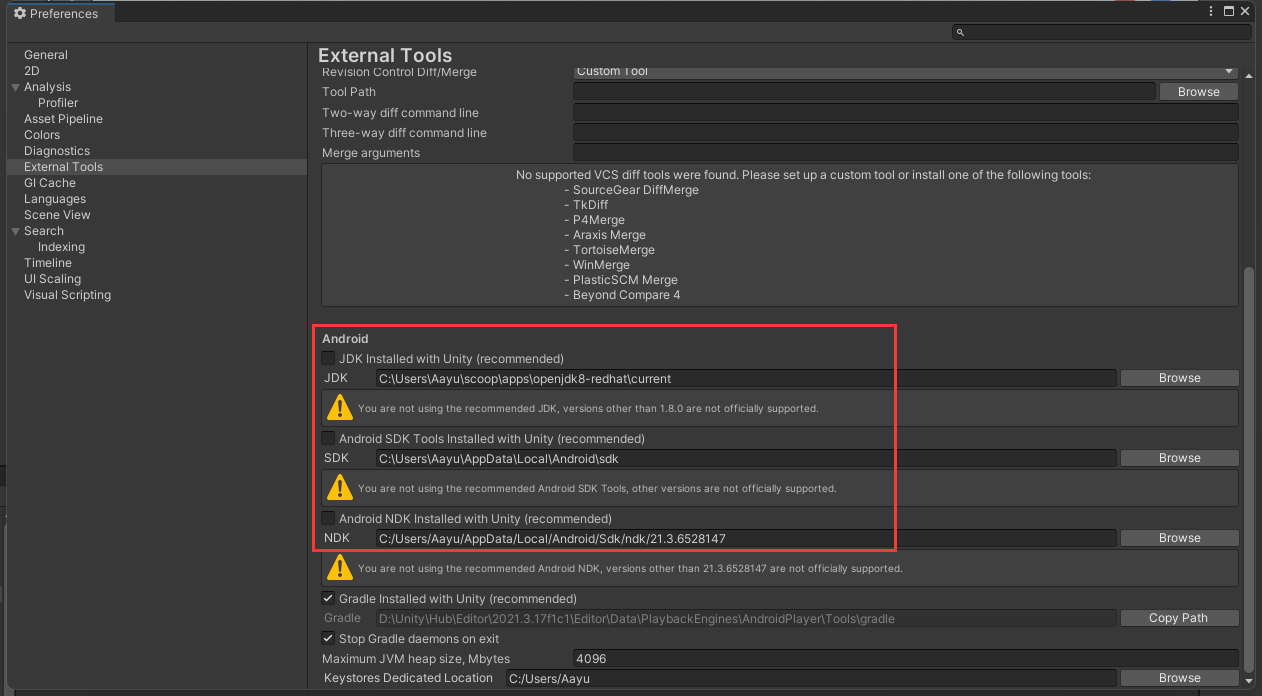1262x696 pixels.
Task: Browse for the JDK path
Action: (x=1179, y=378)
